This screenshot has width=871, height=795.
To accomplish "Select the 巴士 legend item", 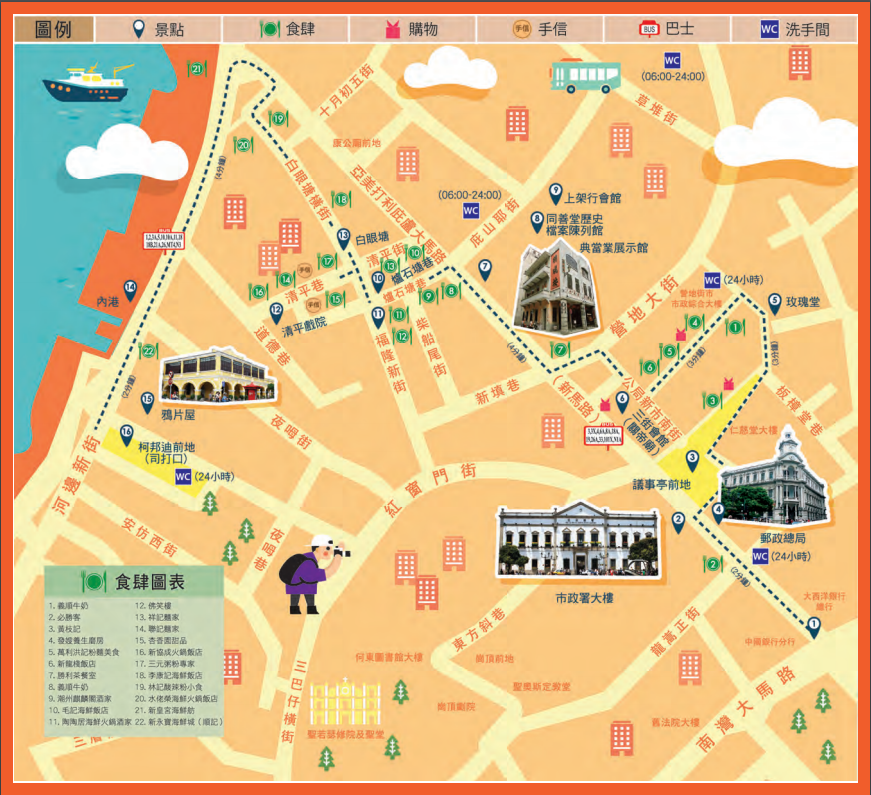I will coord(668,29).
